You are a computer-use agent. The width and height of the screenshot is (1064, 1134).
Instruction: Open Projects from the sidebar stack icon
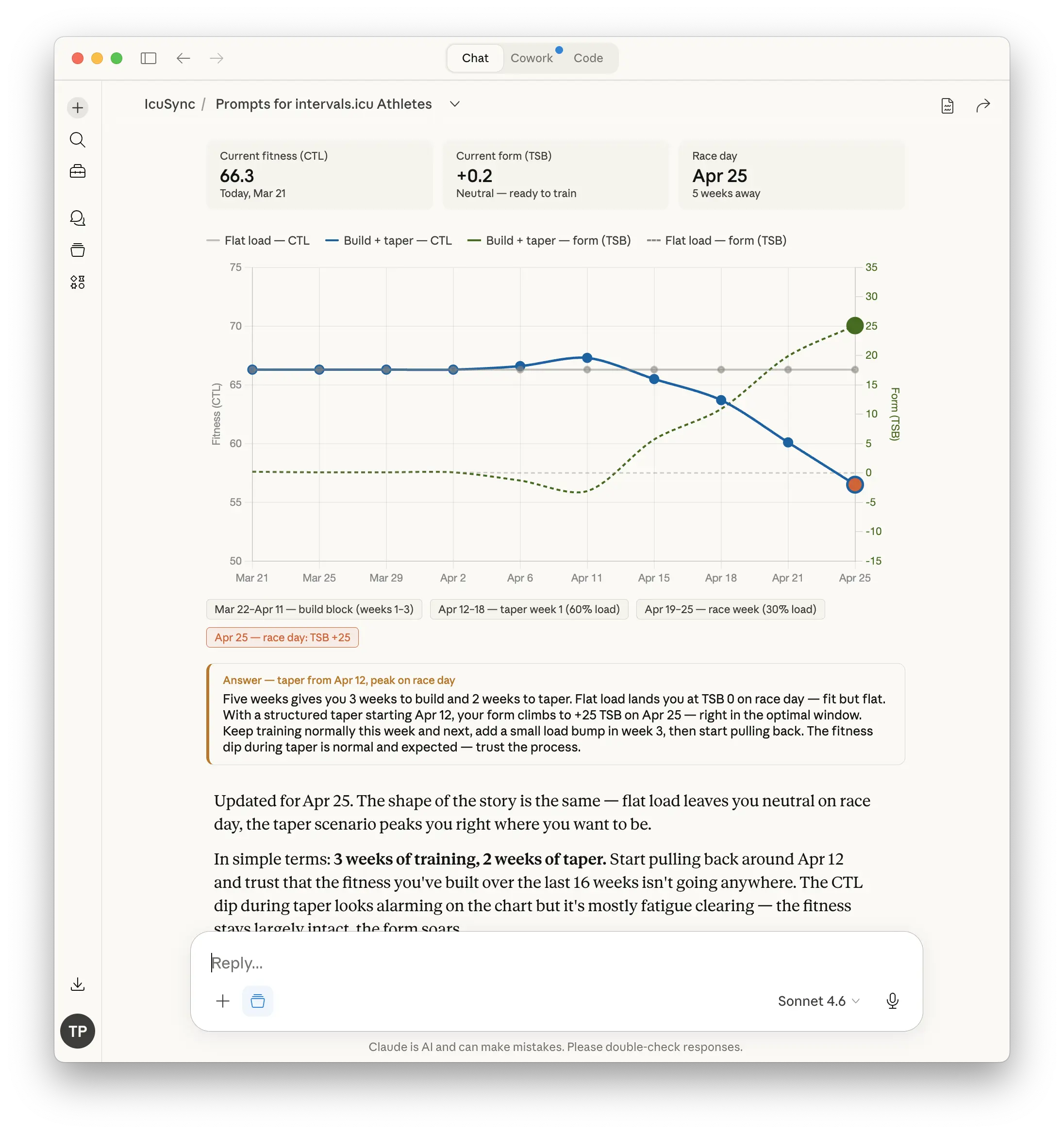78,250
